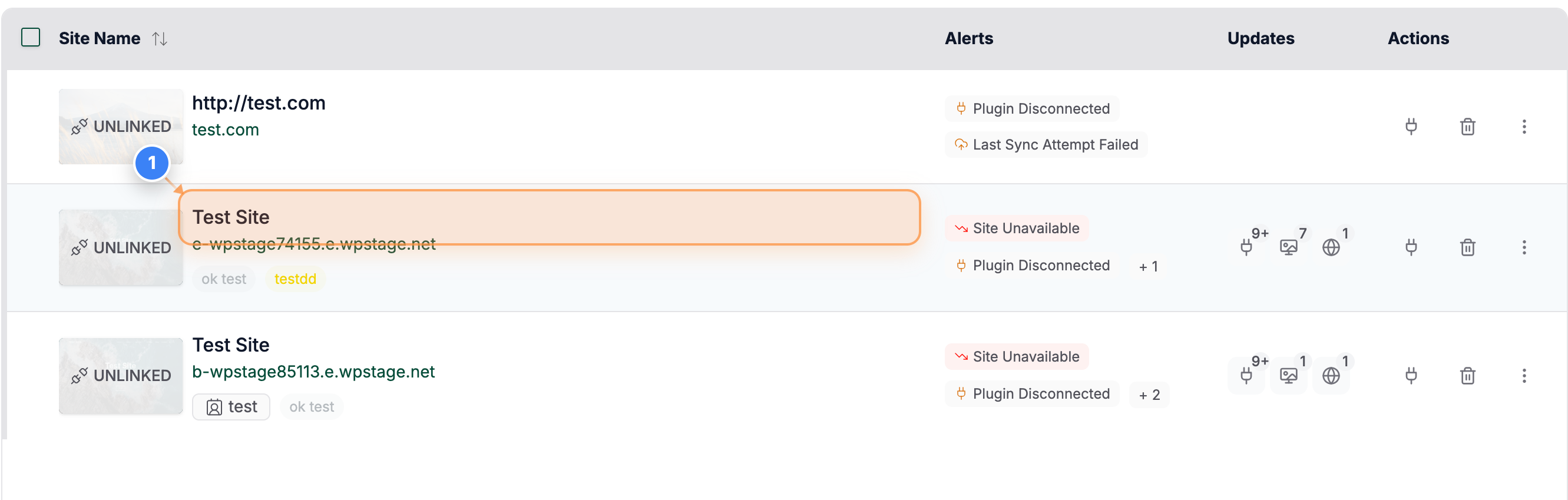
Task: Click the plug icon under Actions for wpstage74155
Action: [1411, 247]
